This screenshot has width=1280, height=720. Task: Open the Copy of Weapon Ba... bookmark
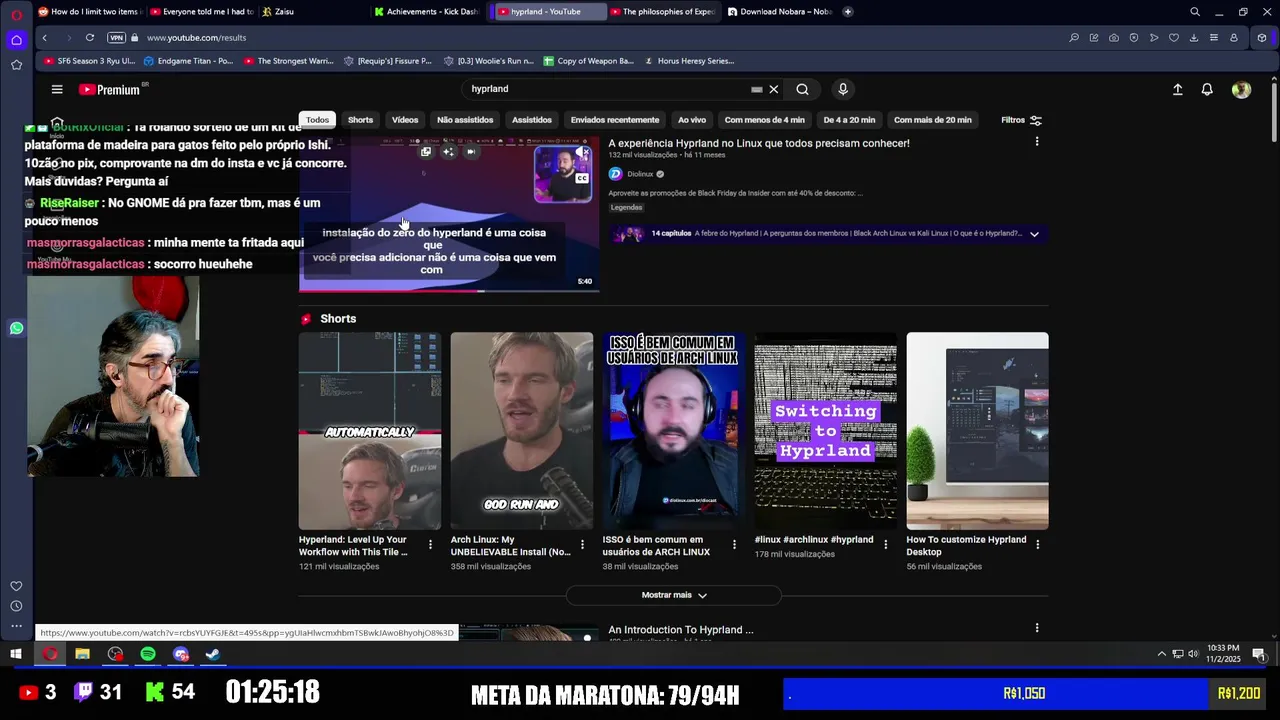pyautogui.click(x=588, y=61)
